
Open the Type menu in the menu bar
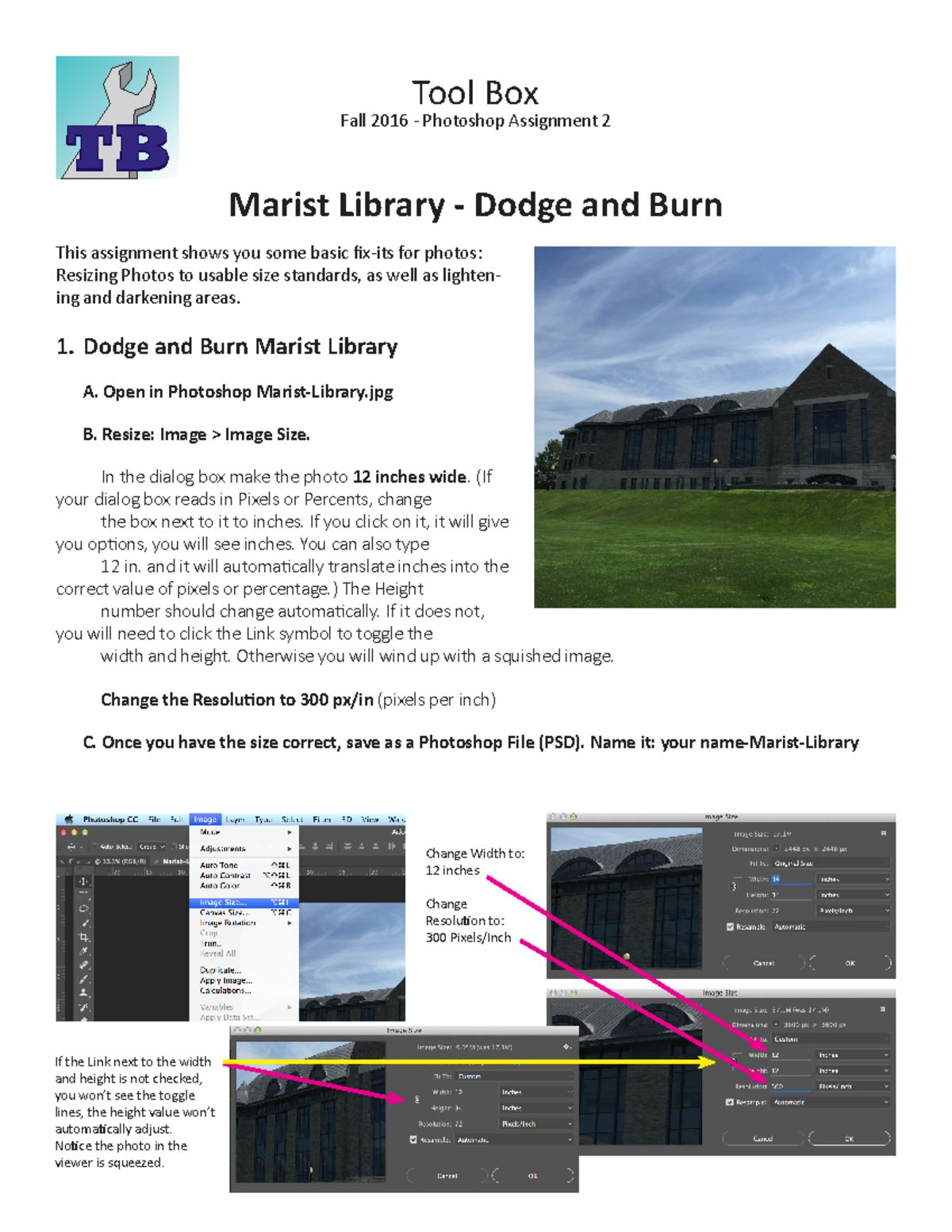coord(263,819)
